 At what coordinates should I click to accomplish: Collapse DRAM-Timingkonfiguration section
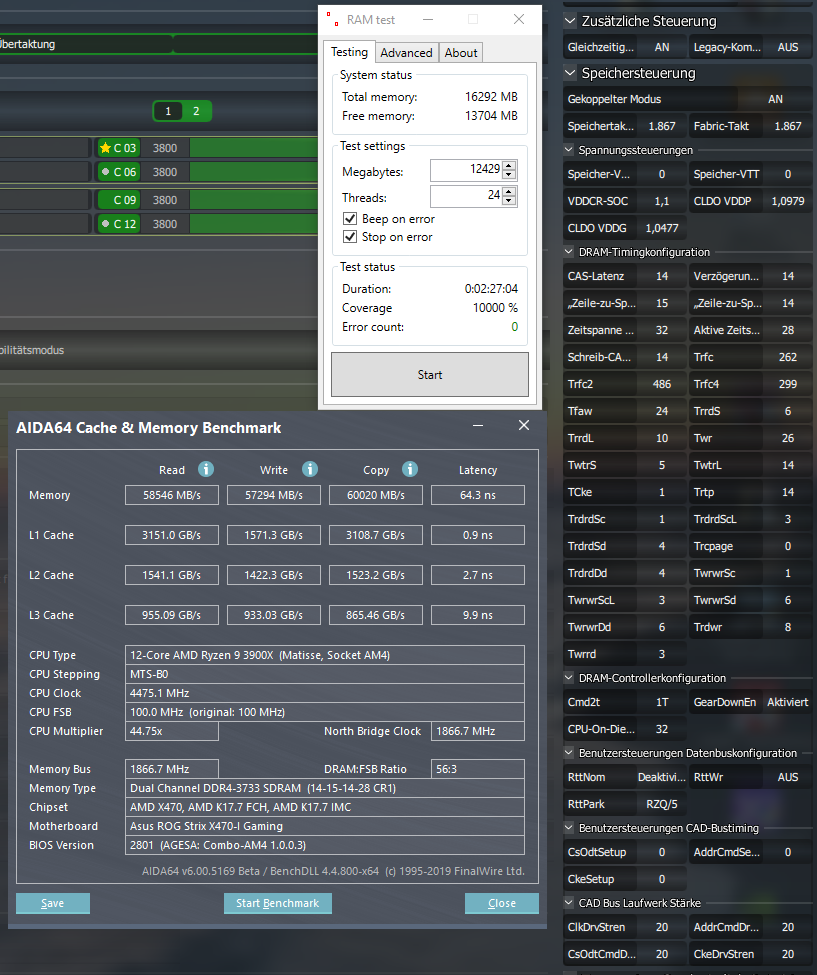[569, 252]
